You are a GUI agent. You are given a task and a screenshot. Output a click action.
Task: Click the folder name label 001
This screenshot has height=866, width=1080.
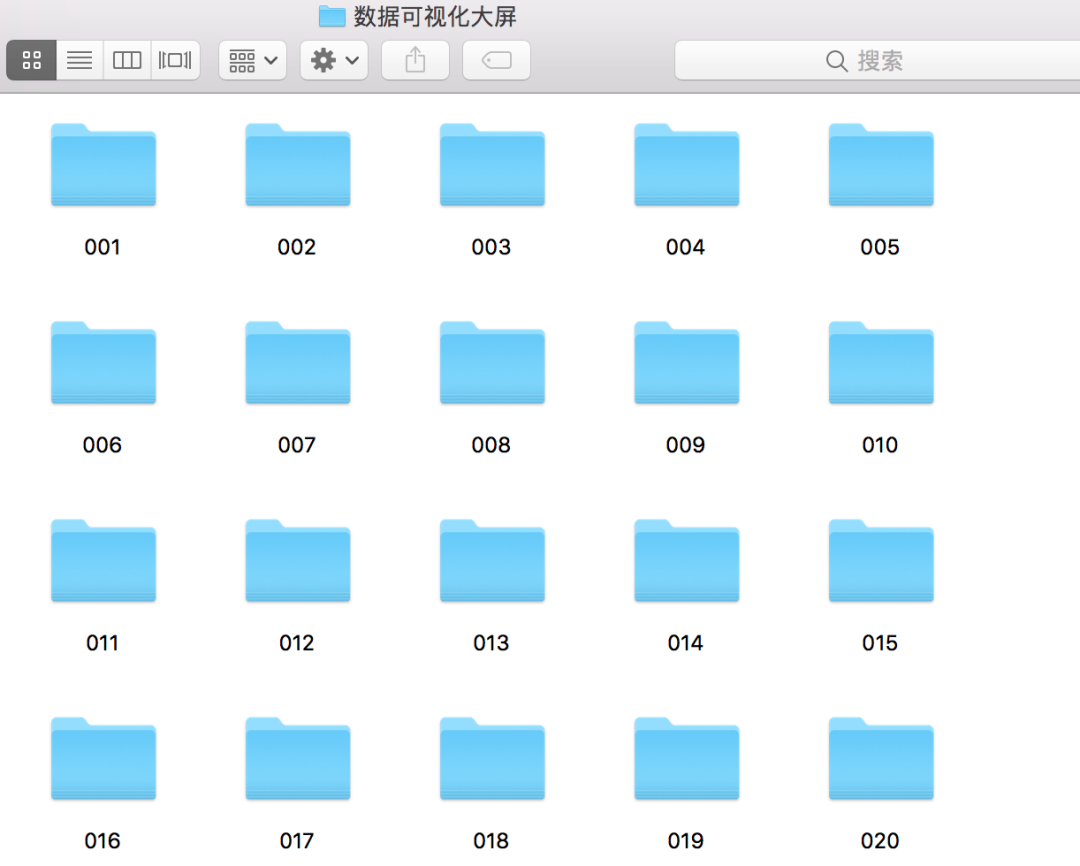point(102,247)
